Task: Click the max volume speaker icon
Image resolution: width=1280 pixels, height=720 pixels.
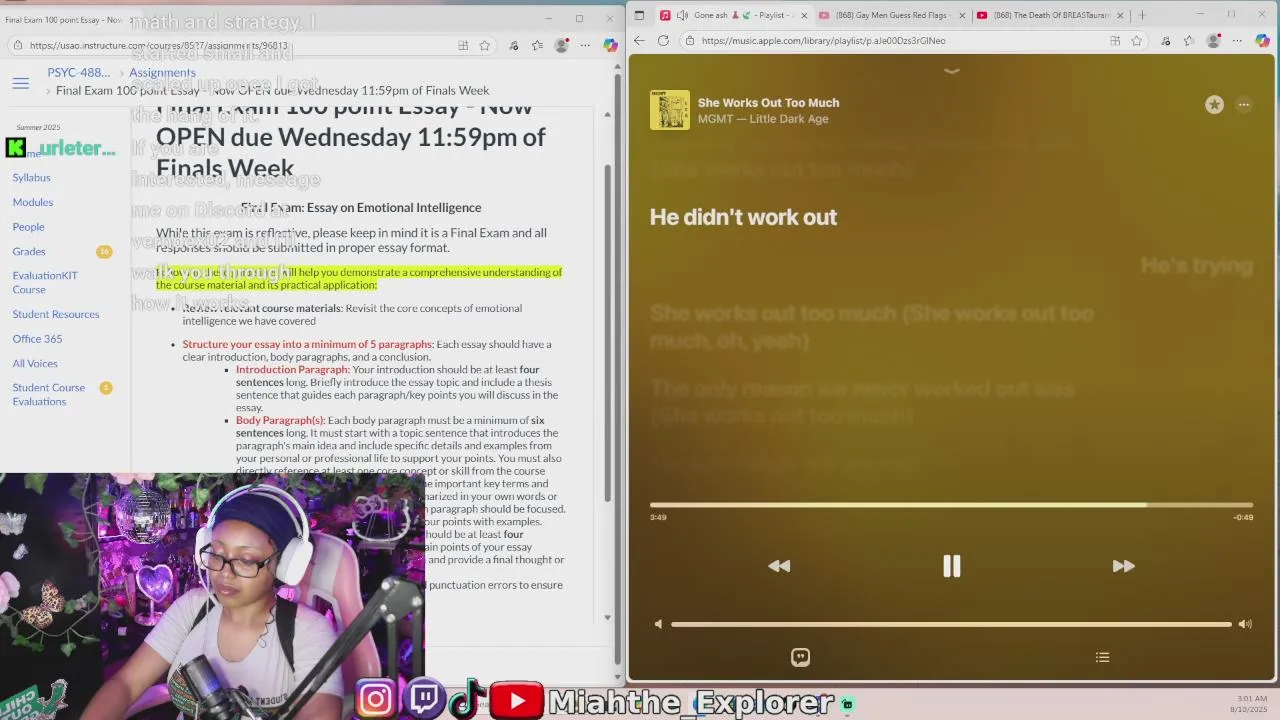Action: [x=1245, y=624]
